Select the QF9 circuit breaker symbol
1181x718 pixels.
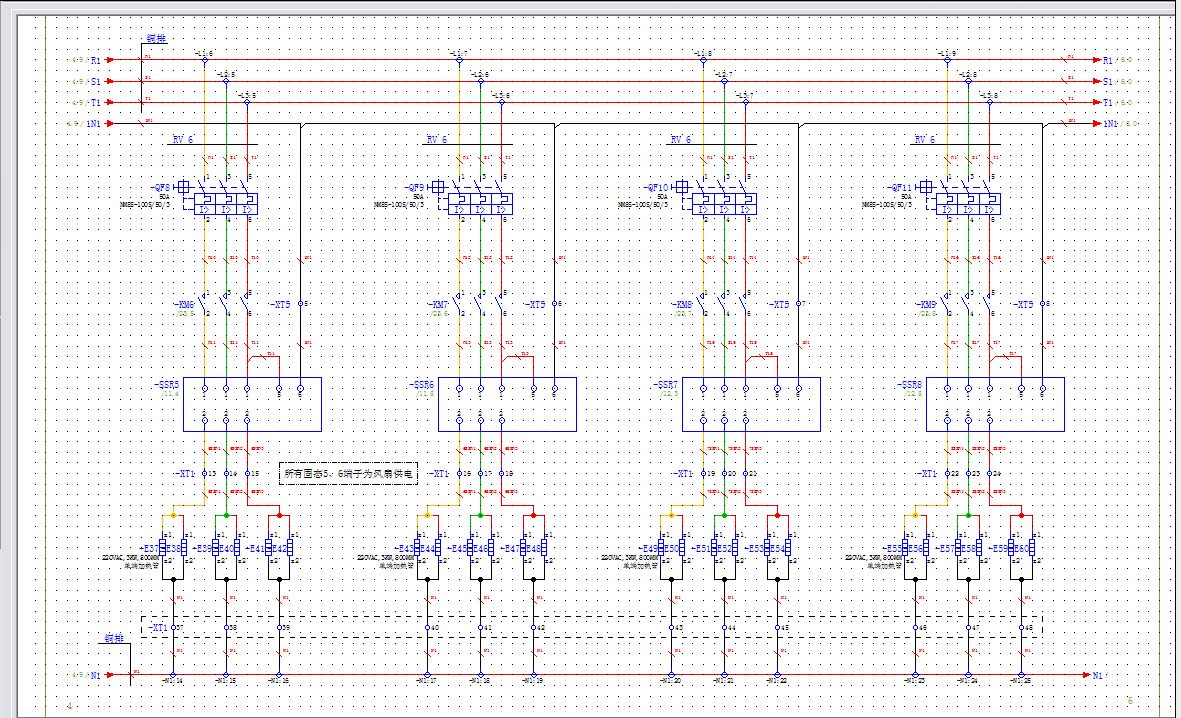[481, 204]
